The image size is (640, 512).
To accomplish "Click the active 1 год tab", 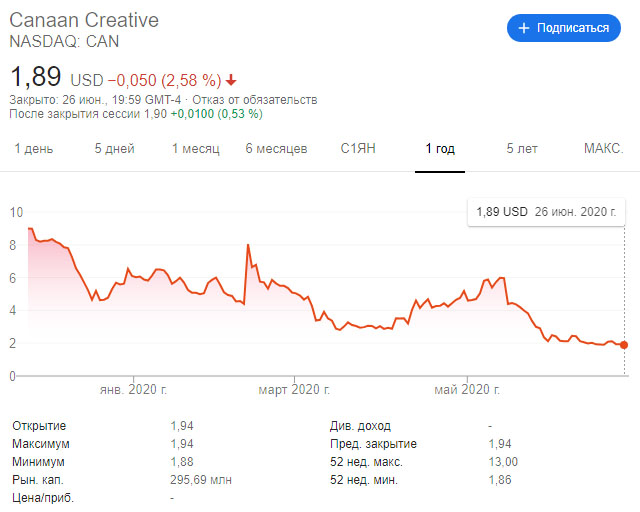I will 440,149.
